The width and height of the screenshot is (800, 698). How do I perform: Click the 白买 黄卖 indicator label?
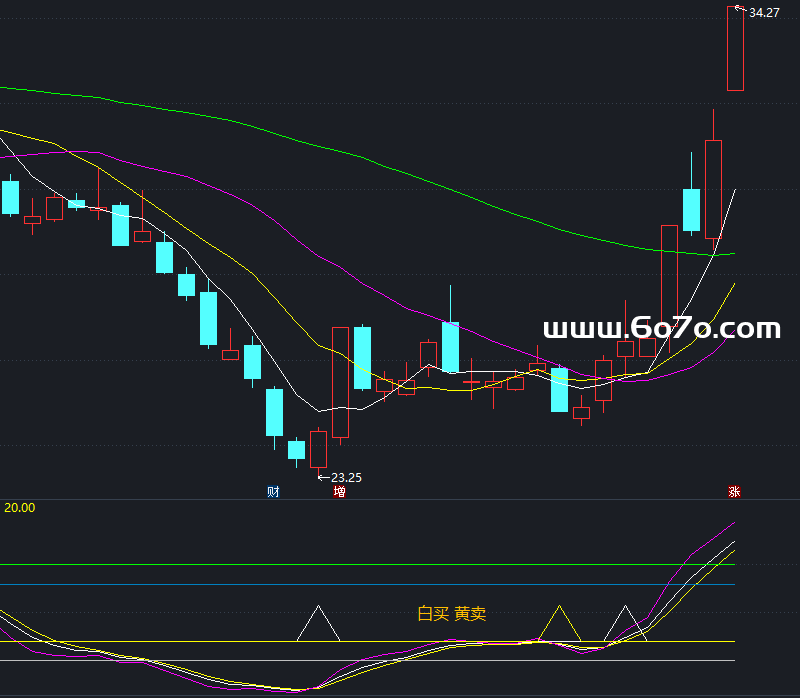452,613
